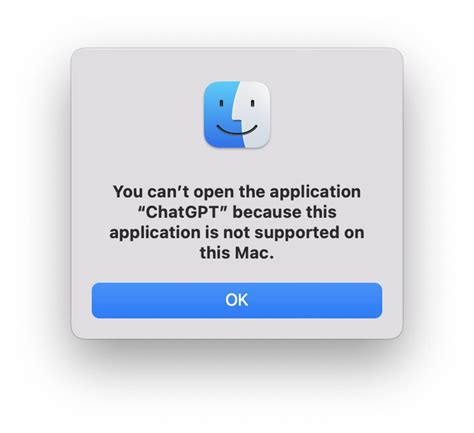The image size is (474, 433).
Task: Click the "OK" label text
Action: (237, 300)
